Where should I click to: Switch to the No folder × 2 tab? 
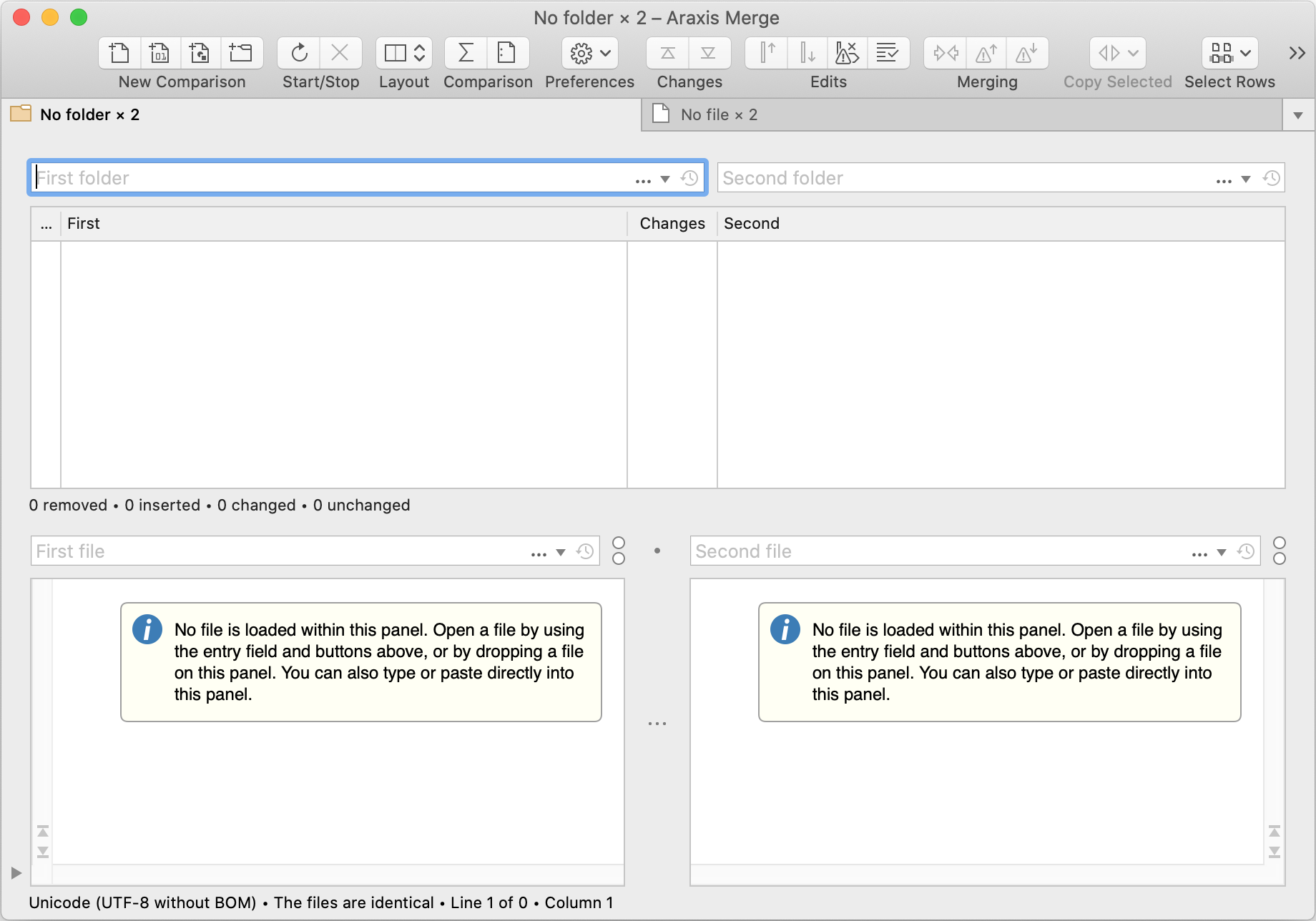(89, 114)
